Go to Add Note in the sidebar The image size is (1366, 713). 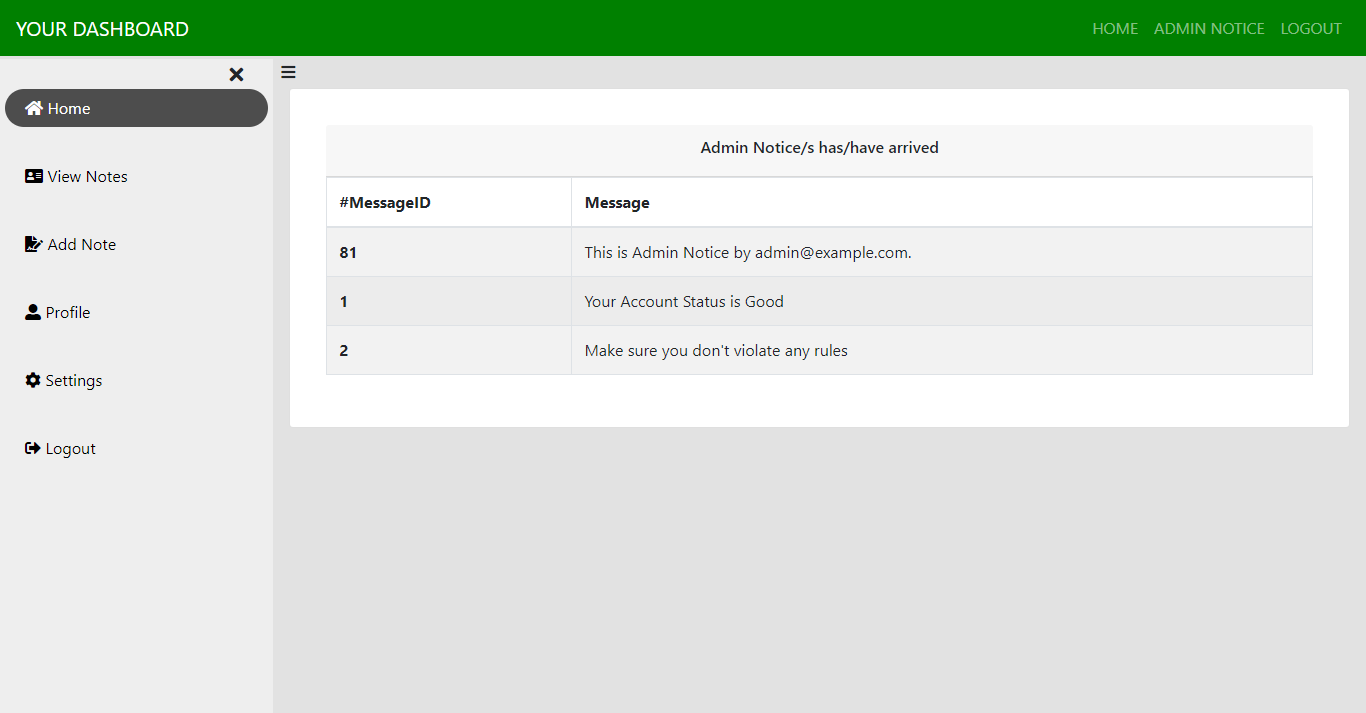point(136,244)
